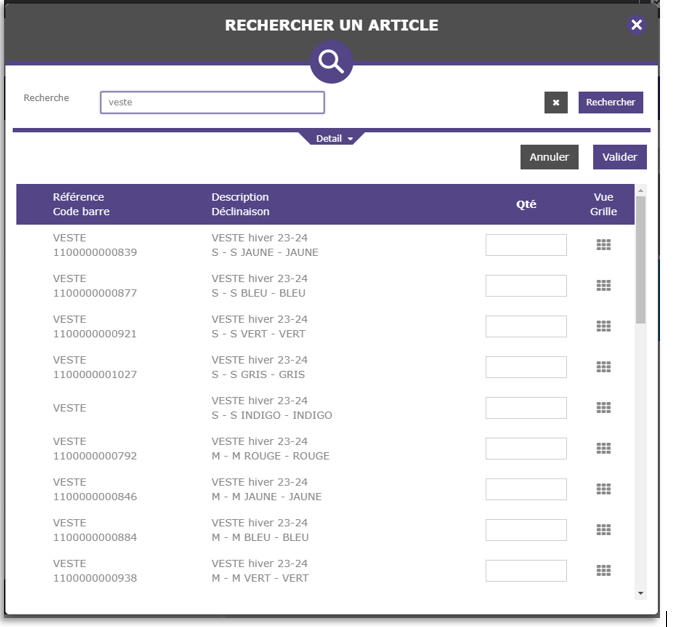Click the Déclinaison column header

pos(240,211)
